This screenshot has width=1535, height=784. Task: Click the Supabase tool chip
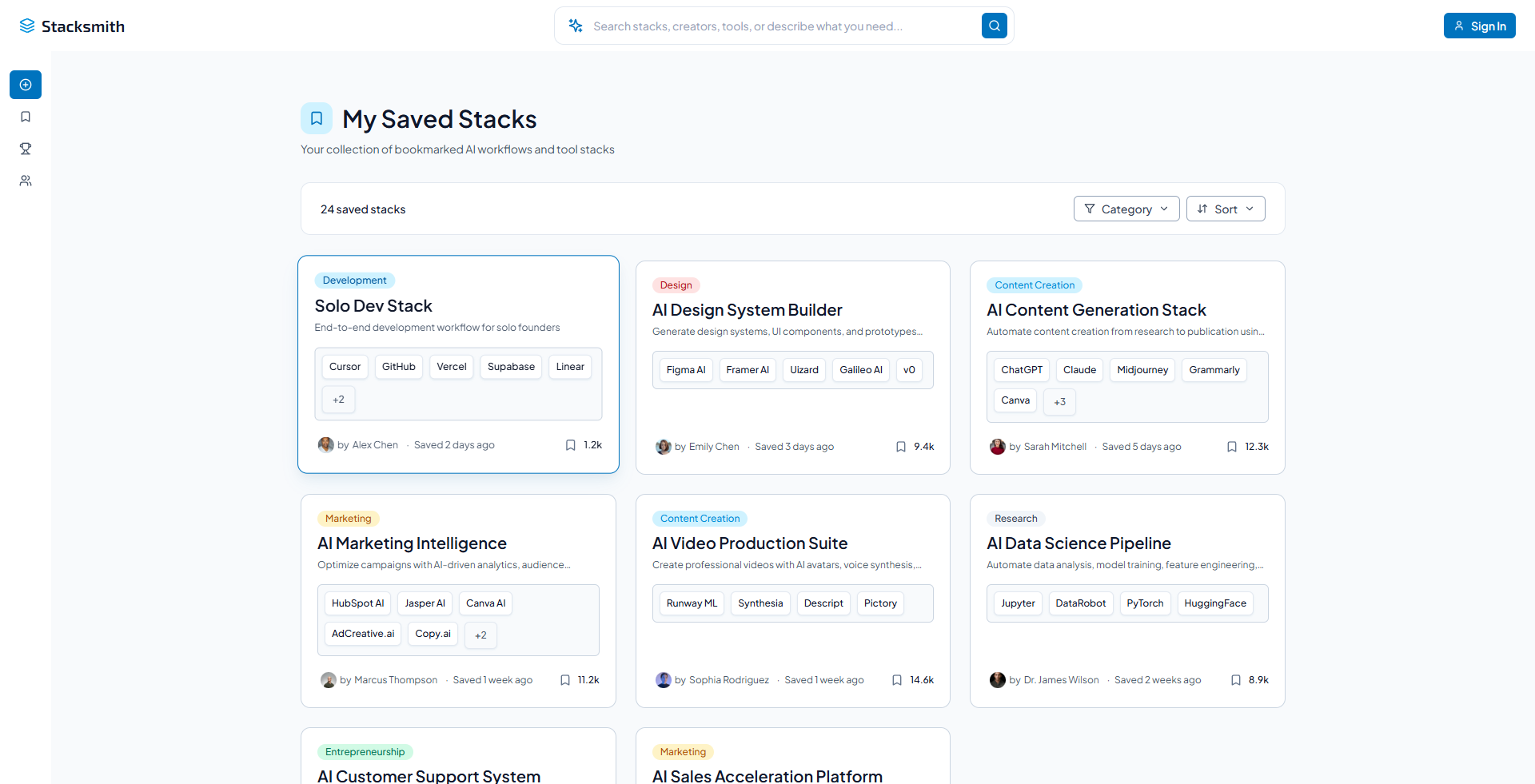point(511,367)
